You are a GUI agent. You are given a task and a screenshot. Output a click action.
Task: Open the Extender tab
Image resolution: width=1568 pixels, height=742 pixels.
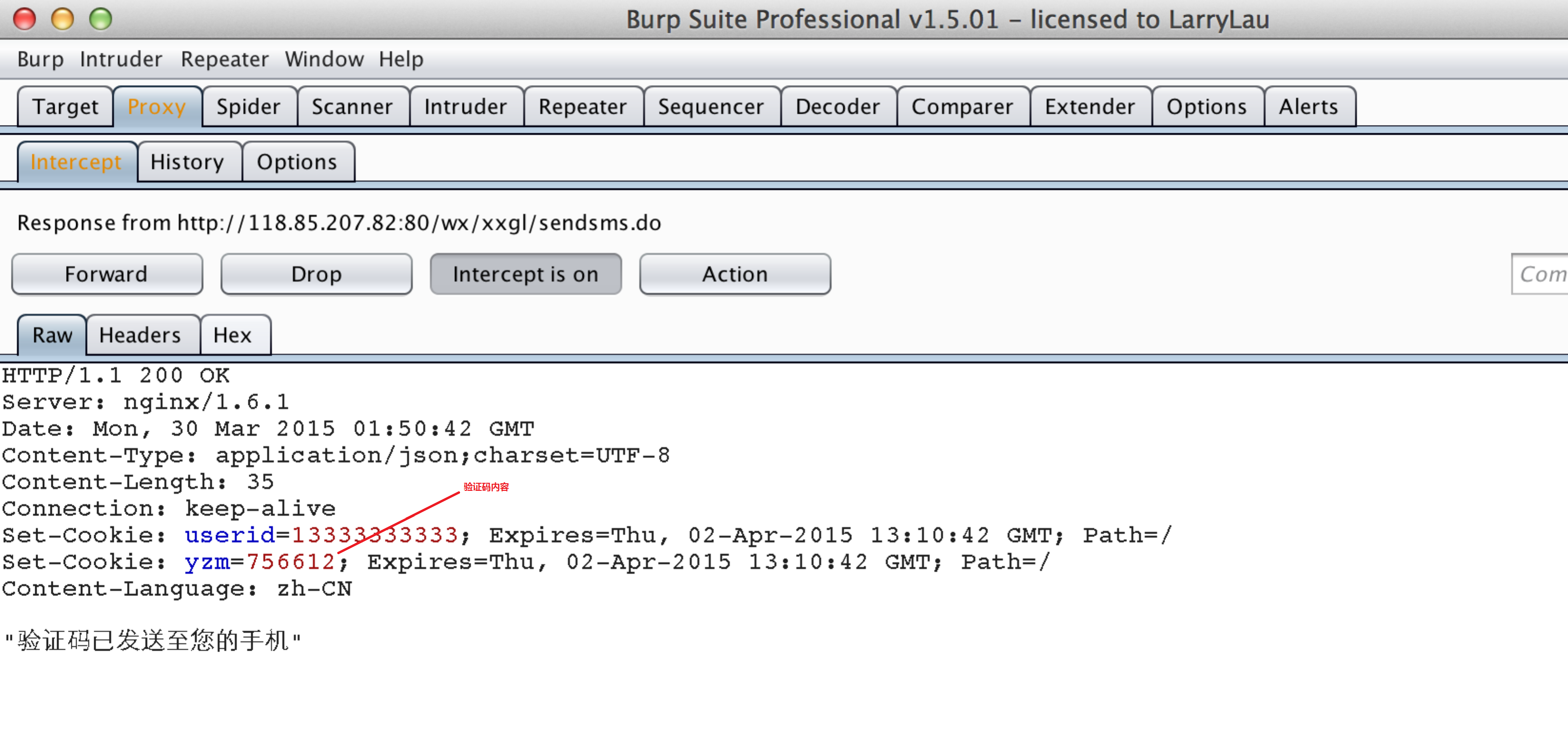(1090, 107)
